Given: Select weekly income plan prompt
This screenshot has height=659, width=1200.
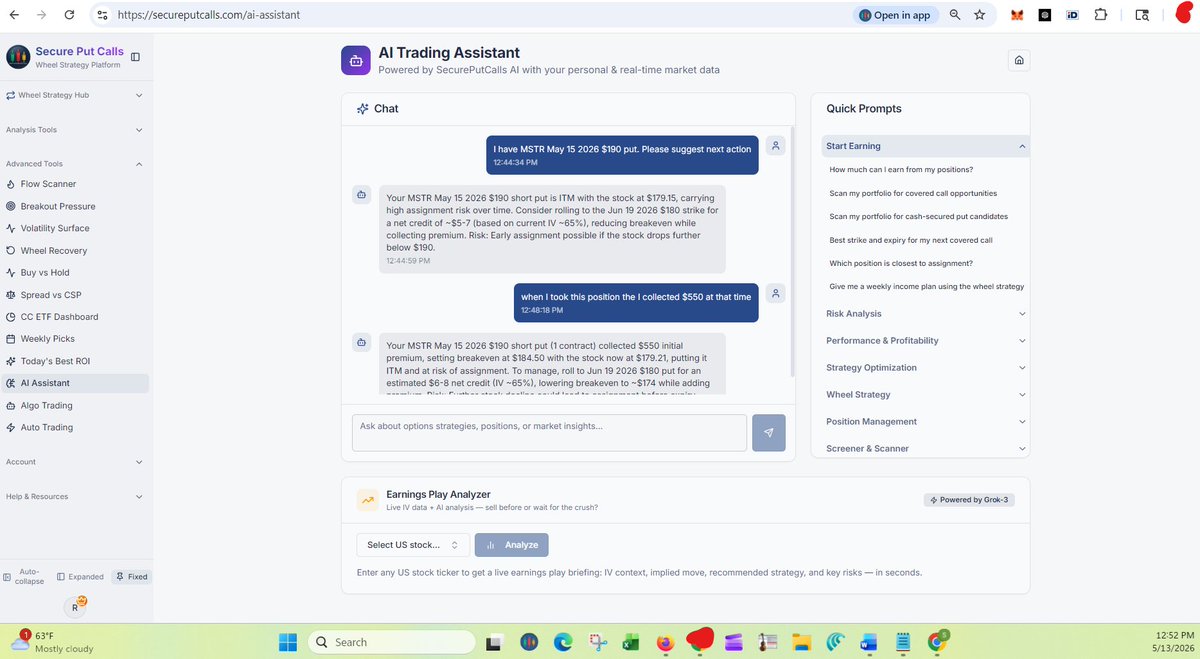Looking at the screenshot, I should click(927, 286).
